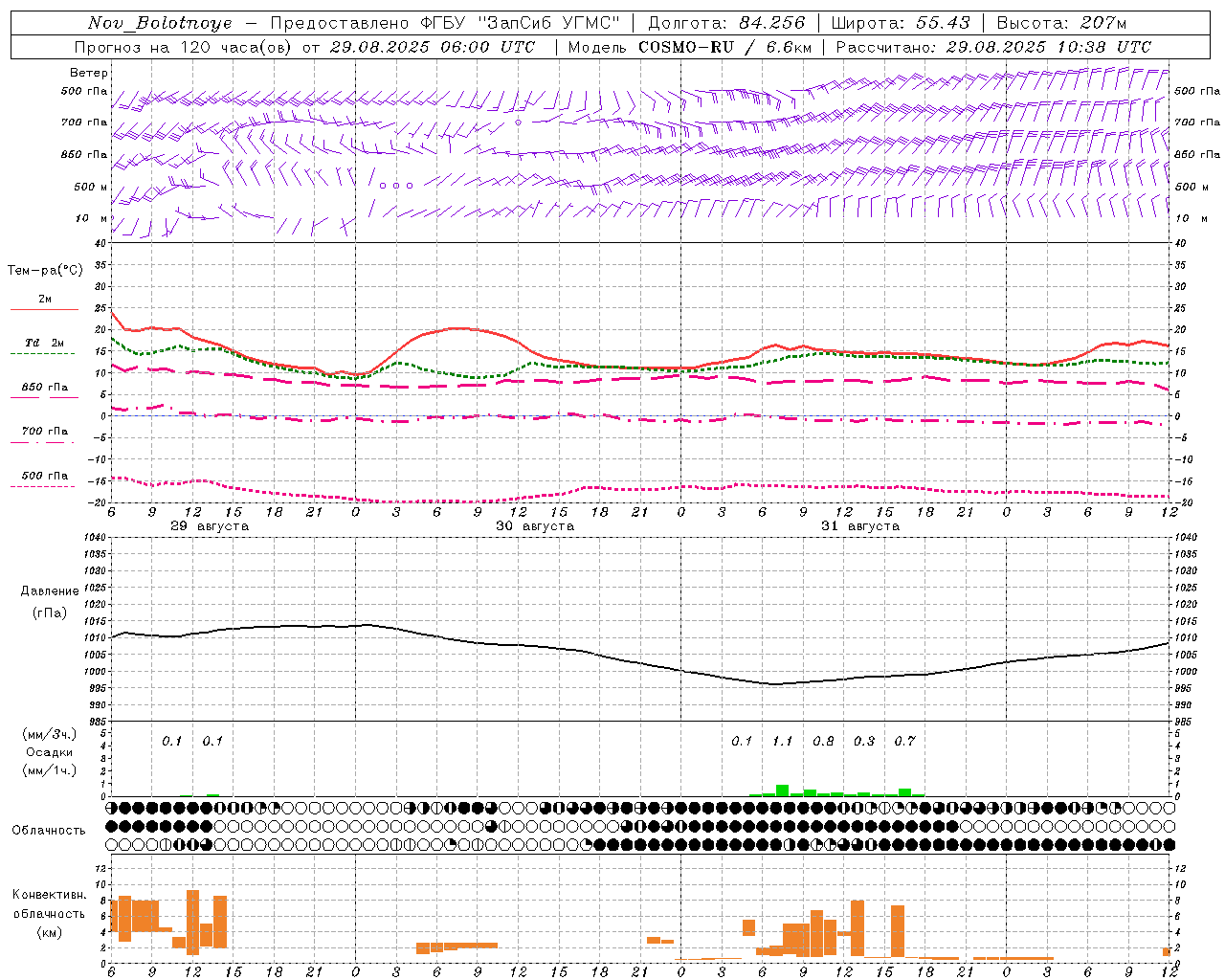Click the '30 августа' date label
This screenshot has width=1225, height=980.
535,526
